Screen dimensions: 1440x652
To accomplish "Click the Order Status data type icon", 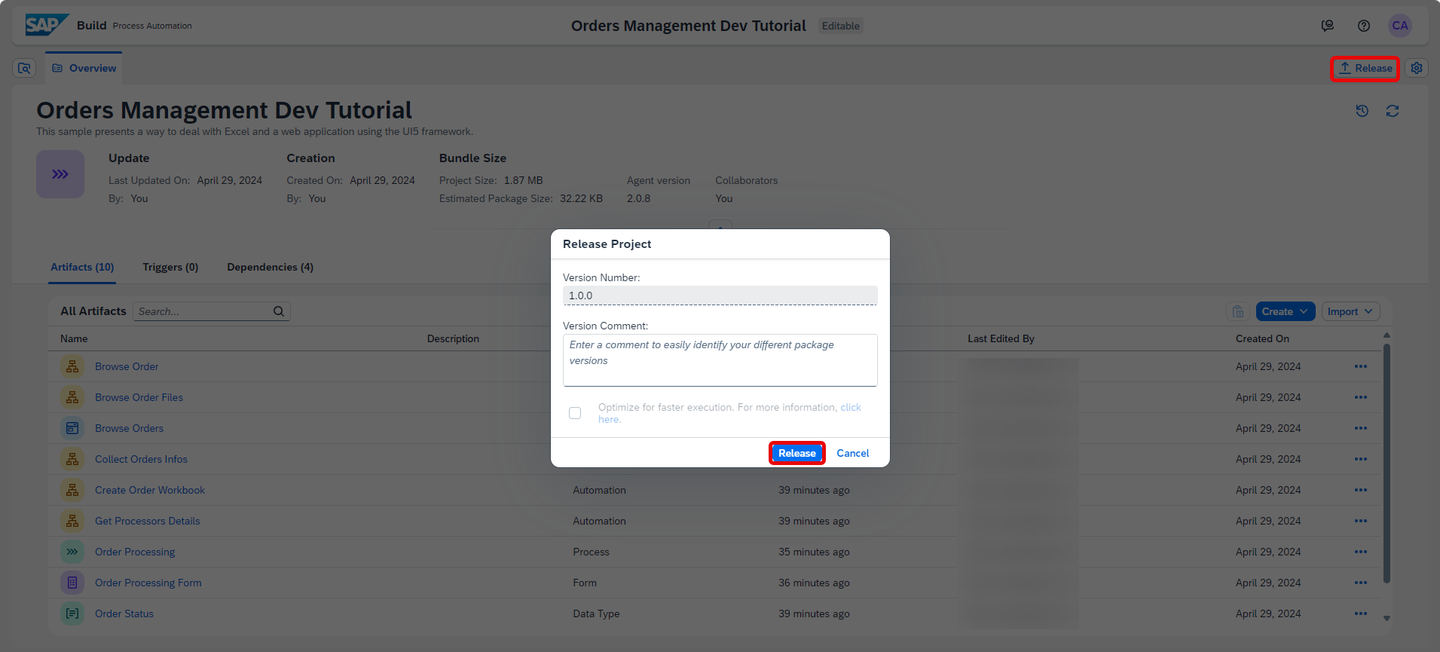I will [72, 615].
